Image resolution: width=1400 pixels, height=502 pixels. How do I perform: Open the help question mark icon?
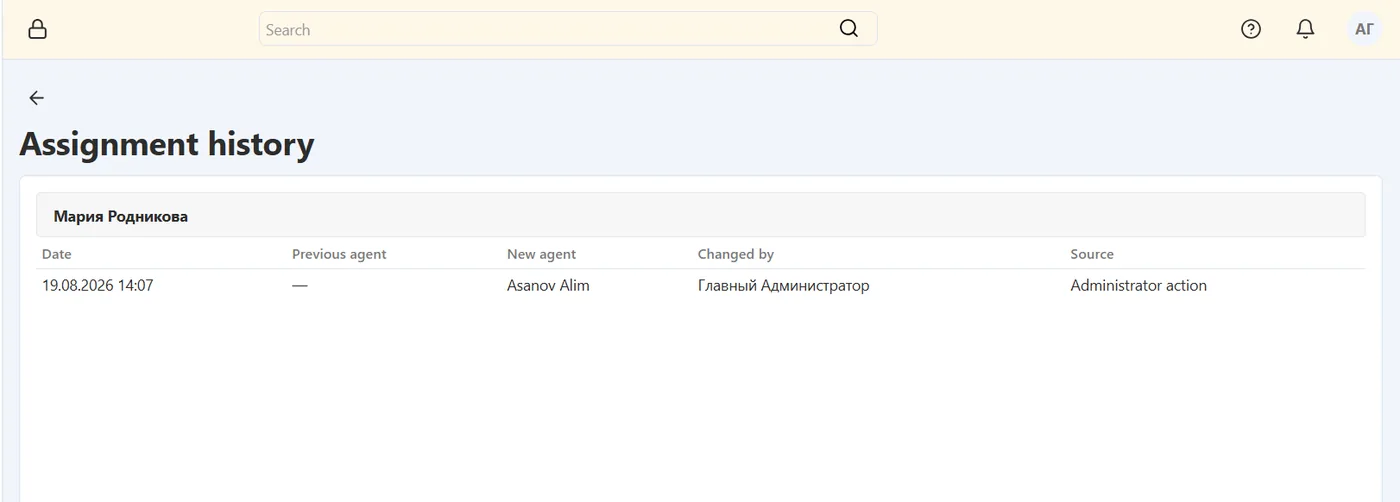[x=1251, y=29]
